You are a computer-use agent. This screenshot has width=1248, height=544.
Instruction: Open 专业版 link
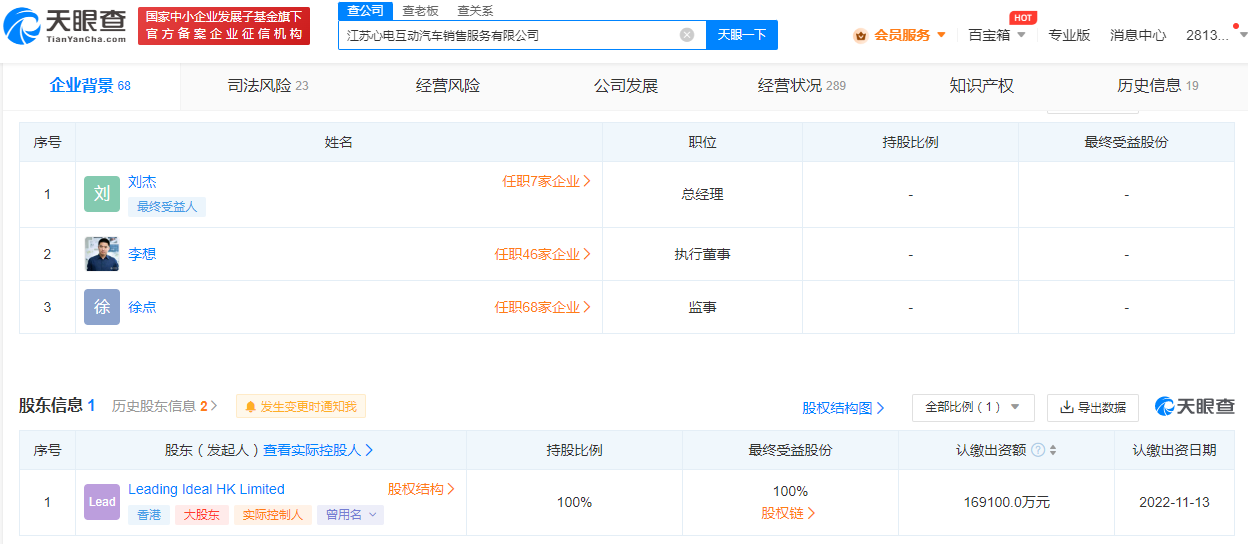click(1069, 35)
